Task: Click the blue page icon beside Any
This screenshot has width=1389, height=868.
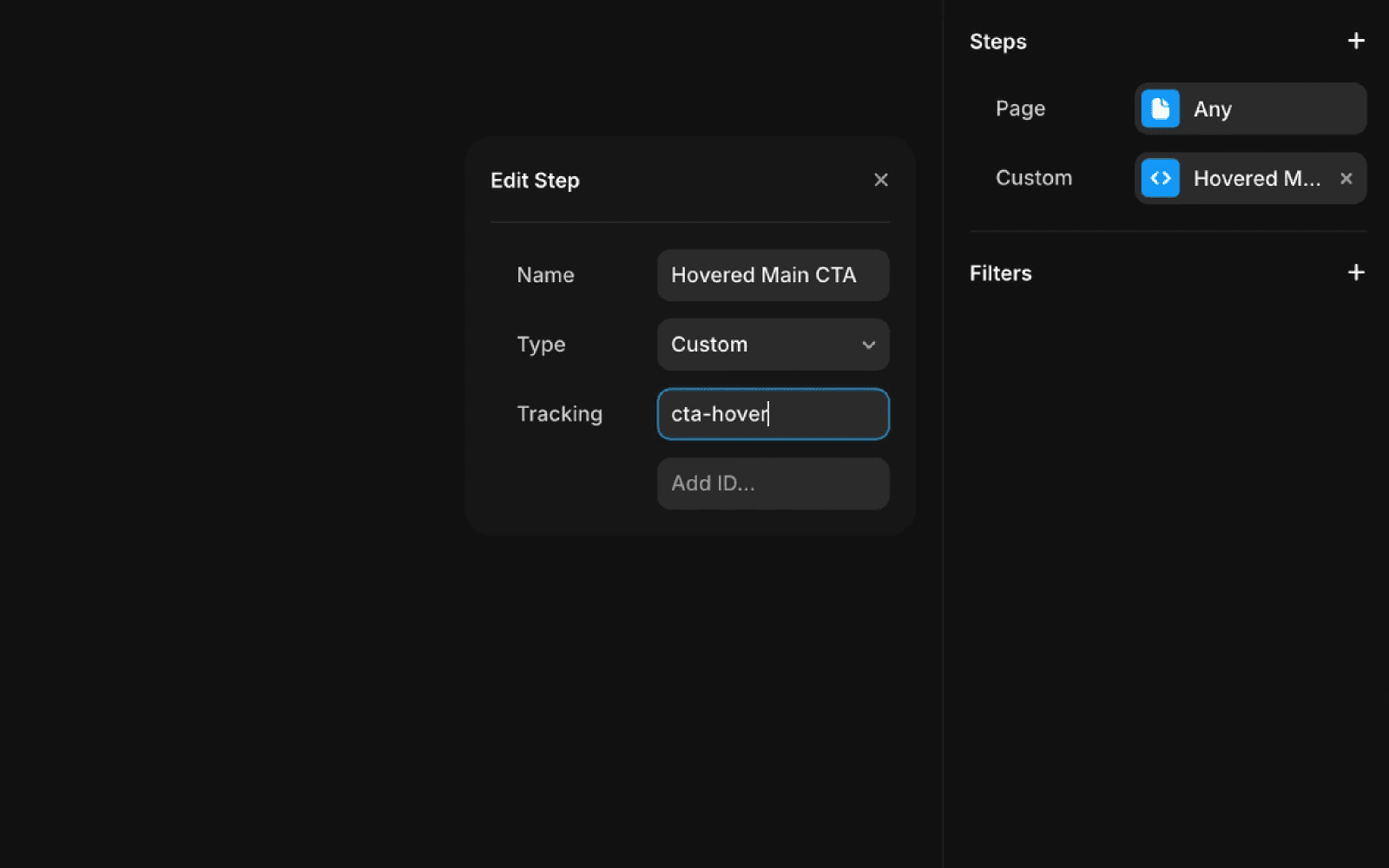Action: pos(1161,108)
